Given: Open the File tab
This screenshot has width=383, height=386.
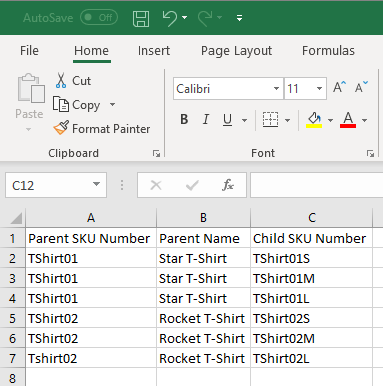Looking at the screenshot, I should click(x=29, y=51).
